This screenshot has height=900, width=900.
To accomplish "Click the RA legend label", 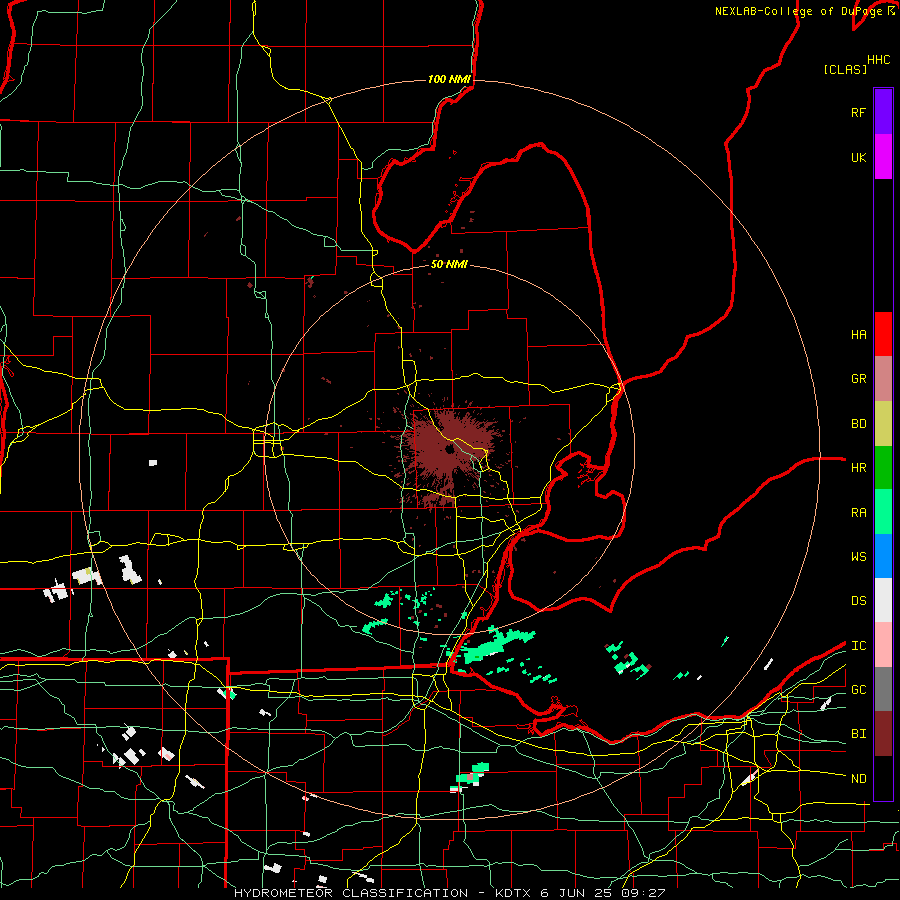I will pos(858,513).
